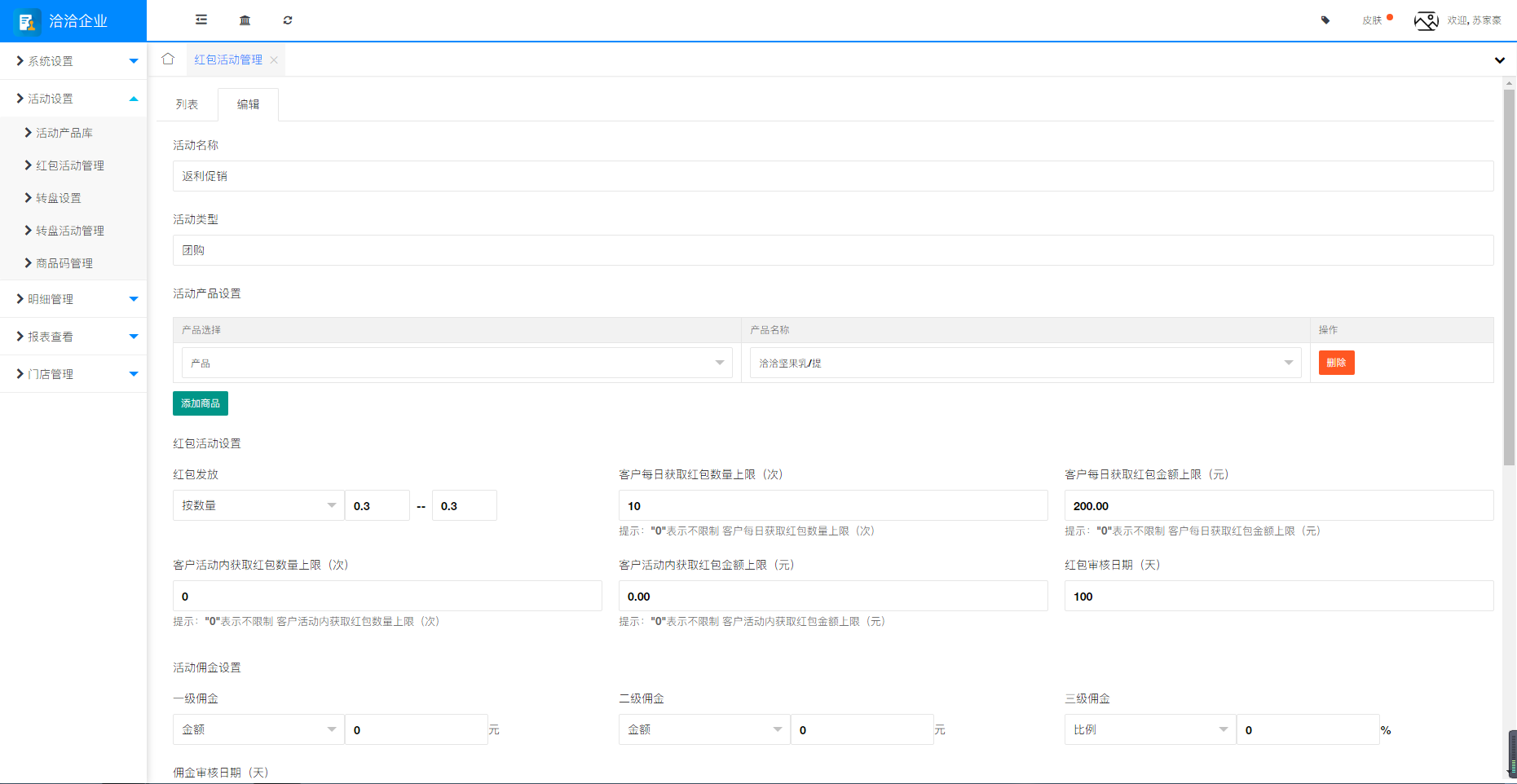Open the 产品 selection dropdown
Viewport: 1517px width, 784px height.
click(x=456, y=363)
